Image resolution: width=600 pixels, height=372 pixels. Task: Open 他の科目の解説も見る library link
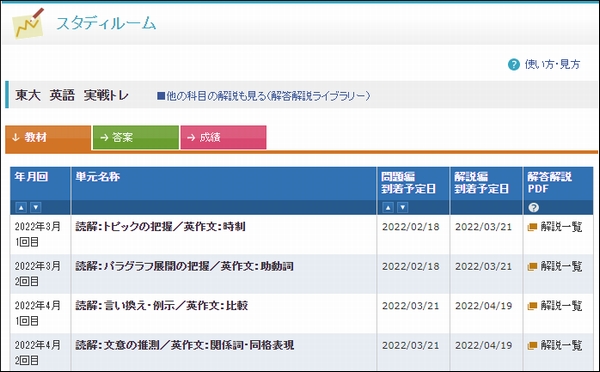[x=264, y=96]
